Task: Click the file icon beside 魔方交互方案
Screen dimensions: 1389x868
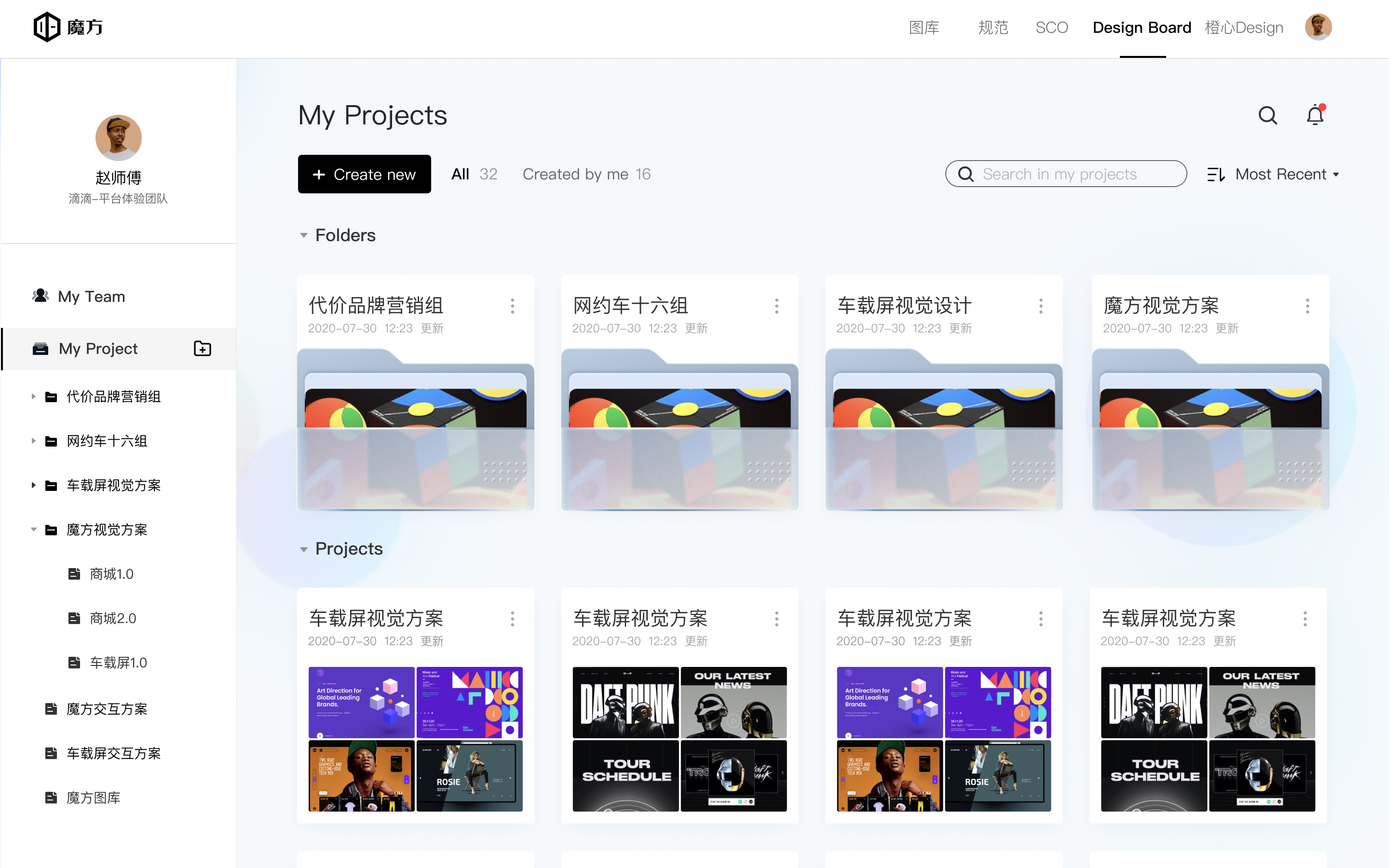Action: click(x=51, y=709)
